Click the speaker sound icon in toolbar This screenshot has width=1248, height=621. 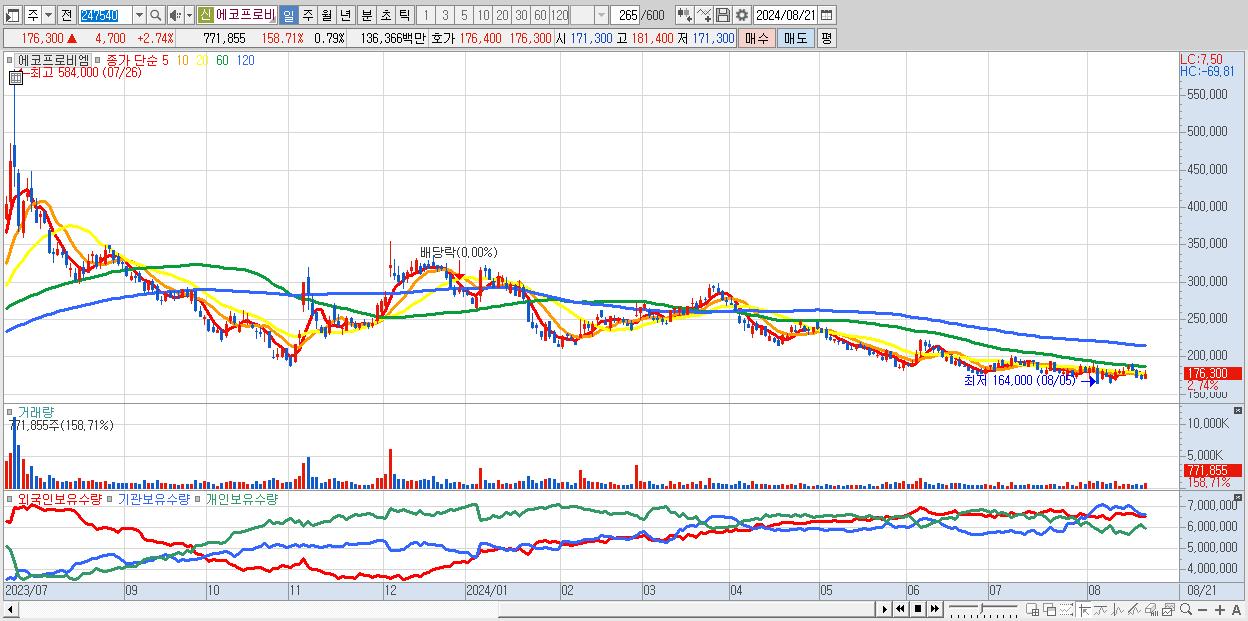coord(174,15)
